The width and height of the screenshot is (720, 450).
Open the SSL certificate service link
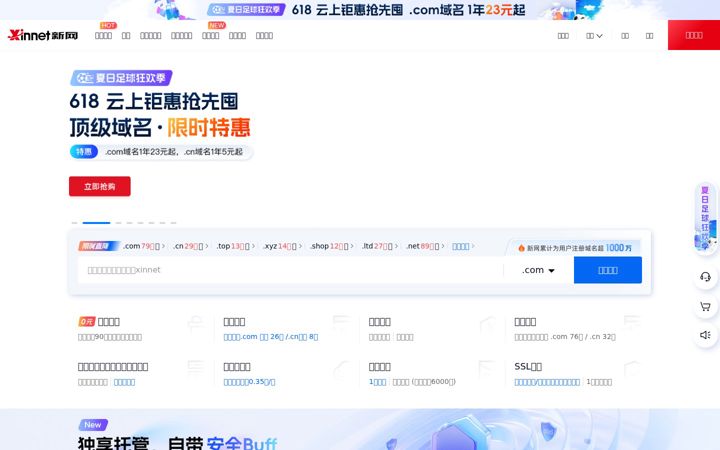pos(528,366)
